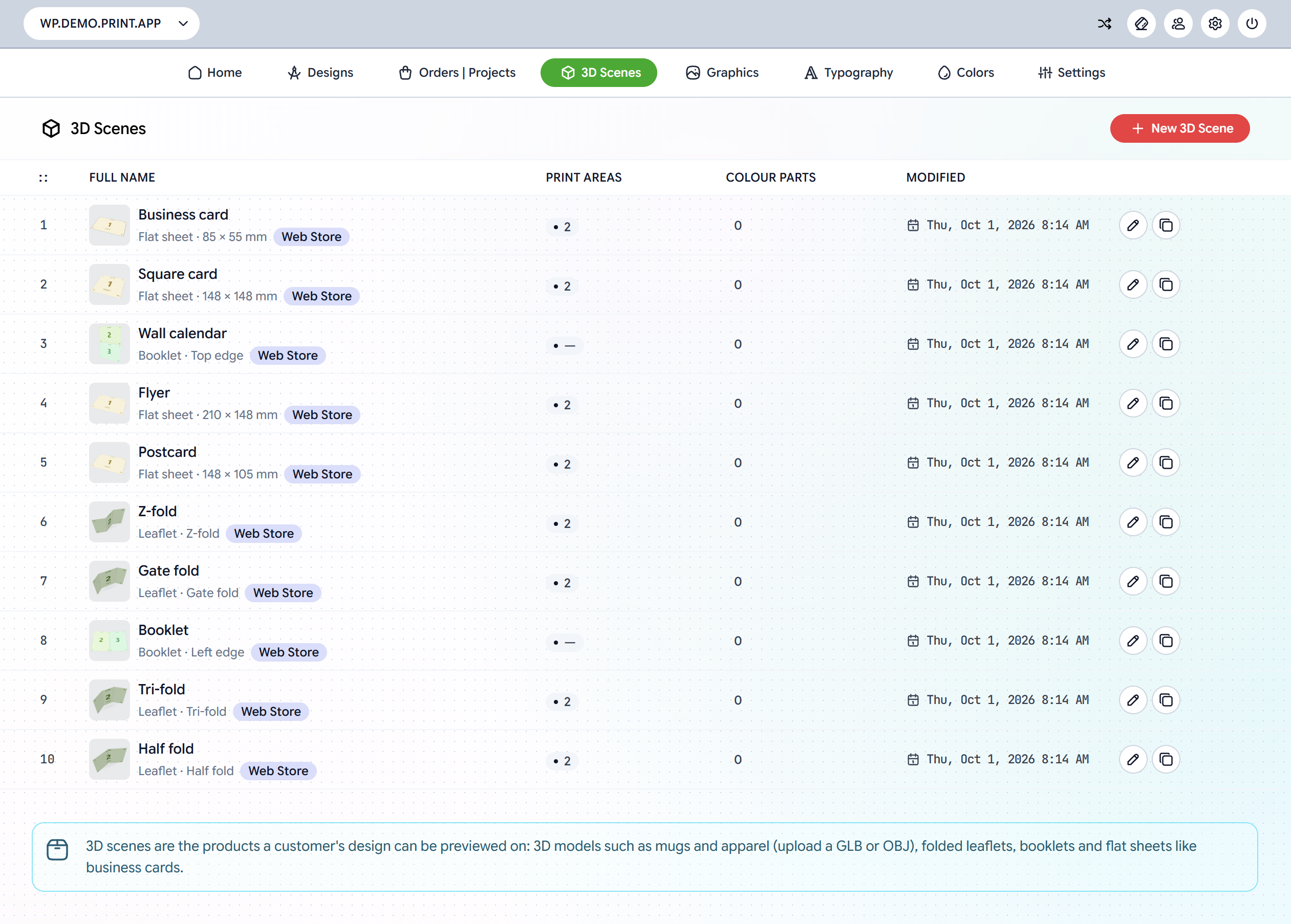This screenshot has width=1291, height=924.
Task: Duplicate the Gate fold scene
Action: click(1166, 582)
